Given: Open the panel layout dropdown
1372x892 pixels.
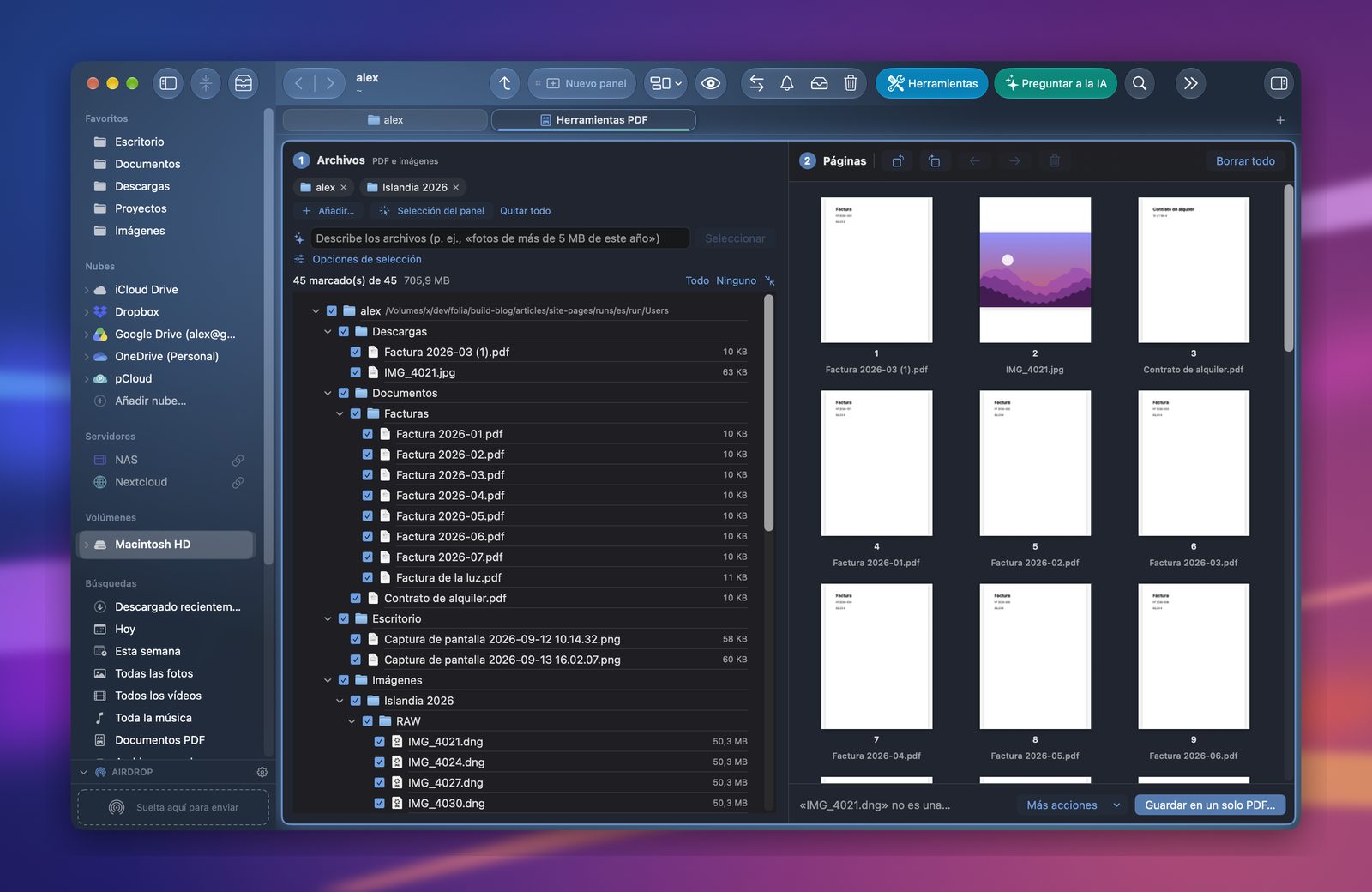Looking at the screenshot, I should [665, 83].
